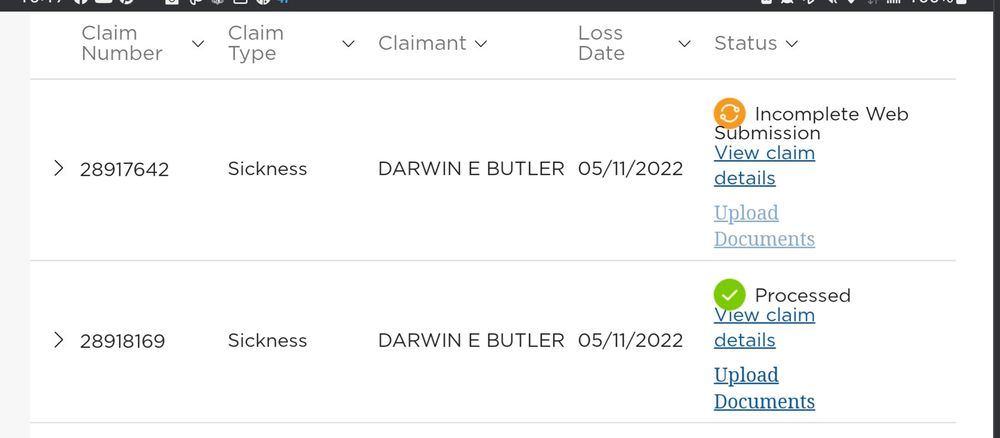This screenshot has height=438, width=1000.
Task: Select claim number 28918169
Action: pos(122,341)
